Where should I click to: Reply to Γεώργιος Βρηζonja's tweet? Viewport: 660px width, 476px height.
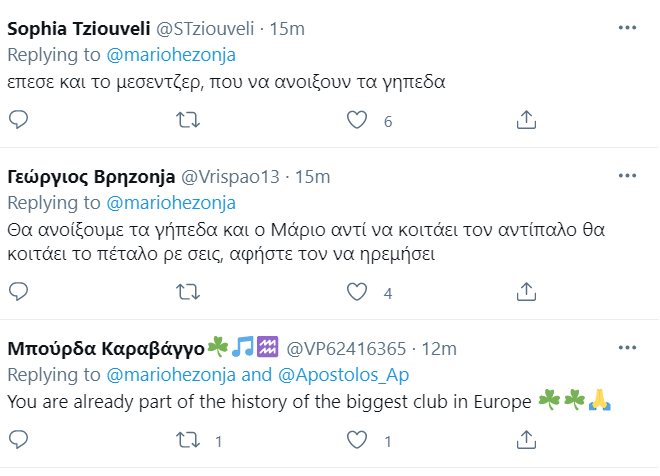19,292
